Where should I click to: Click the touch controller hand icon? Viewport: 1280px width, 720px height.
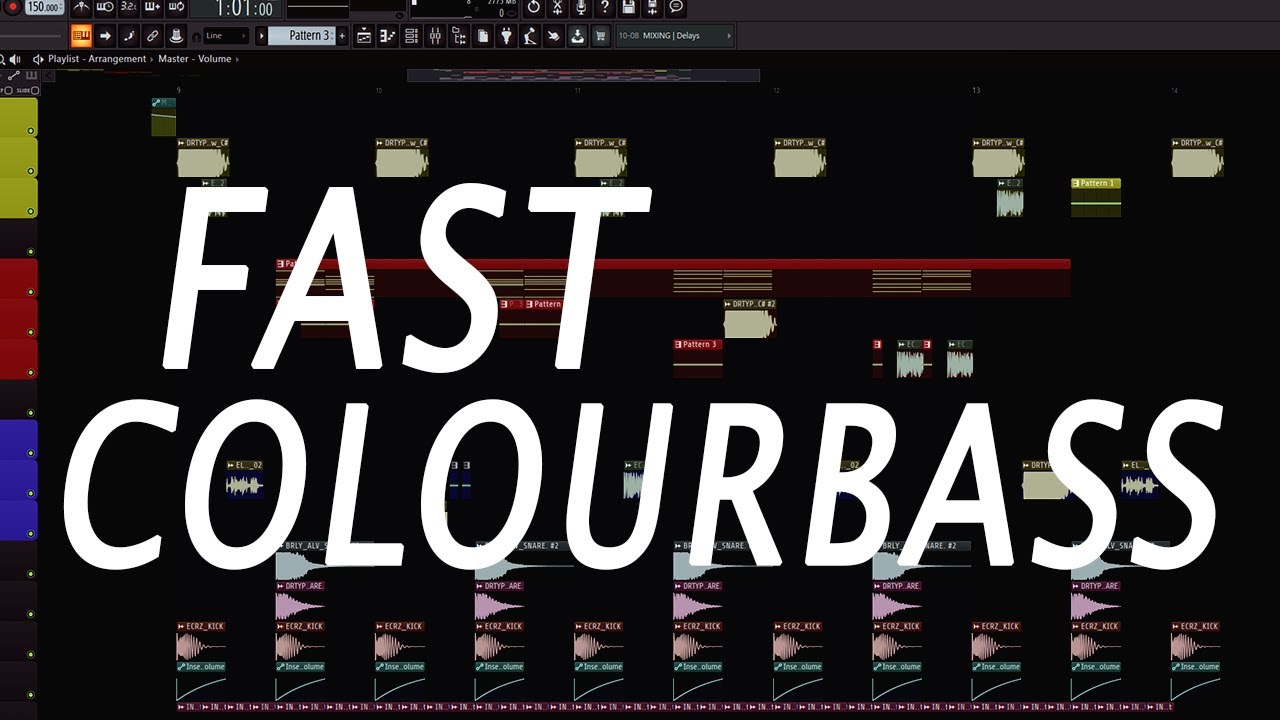click(553, 36)
